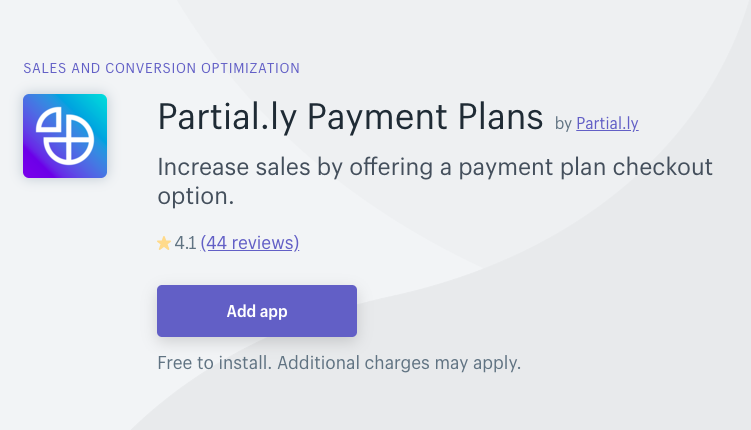This screenshot has width=751, height=430.
Task: Click the yellow star rating icon
Action: [x=164, y=243]
